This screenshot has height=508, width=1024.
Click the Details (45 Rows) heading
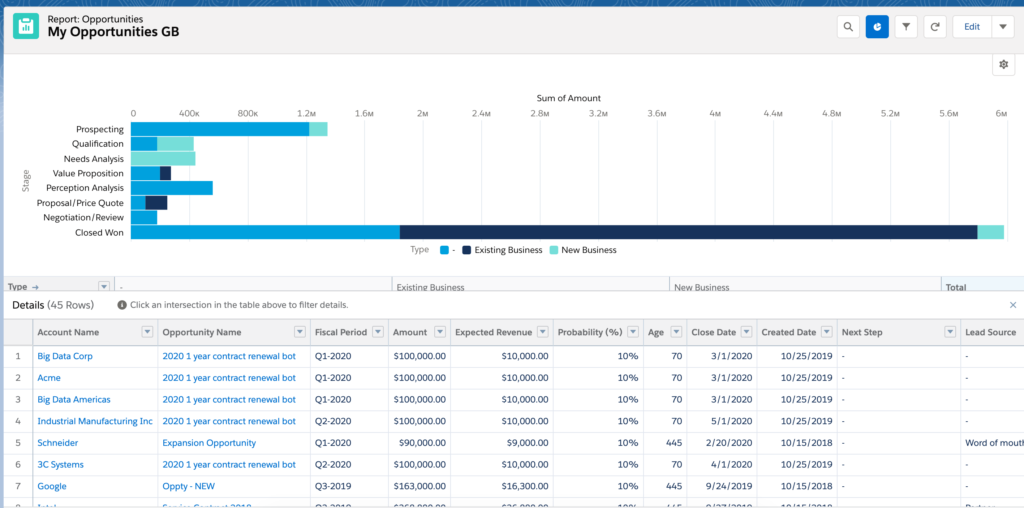click(x=53, y=305)
